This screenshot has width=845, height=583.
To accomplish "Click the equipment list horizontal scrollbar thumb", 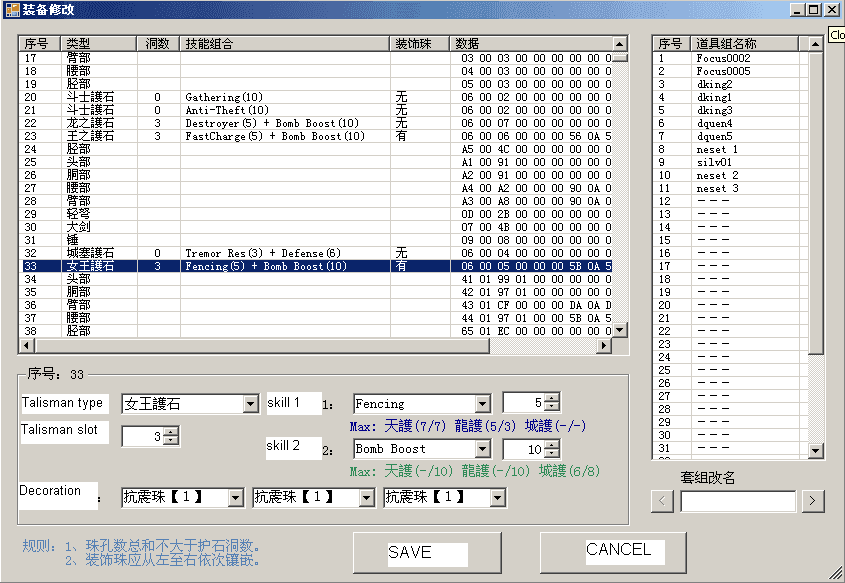I will click(x=261, y=345).
